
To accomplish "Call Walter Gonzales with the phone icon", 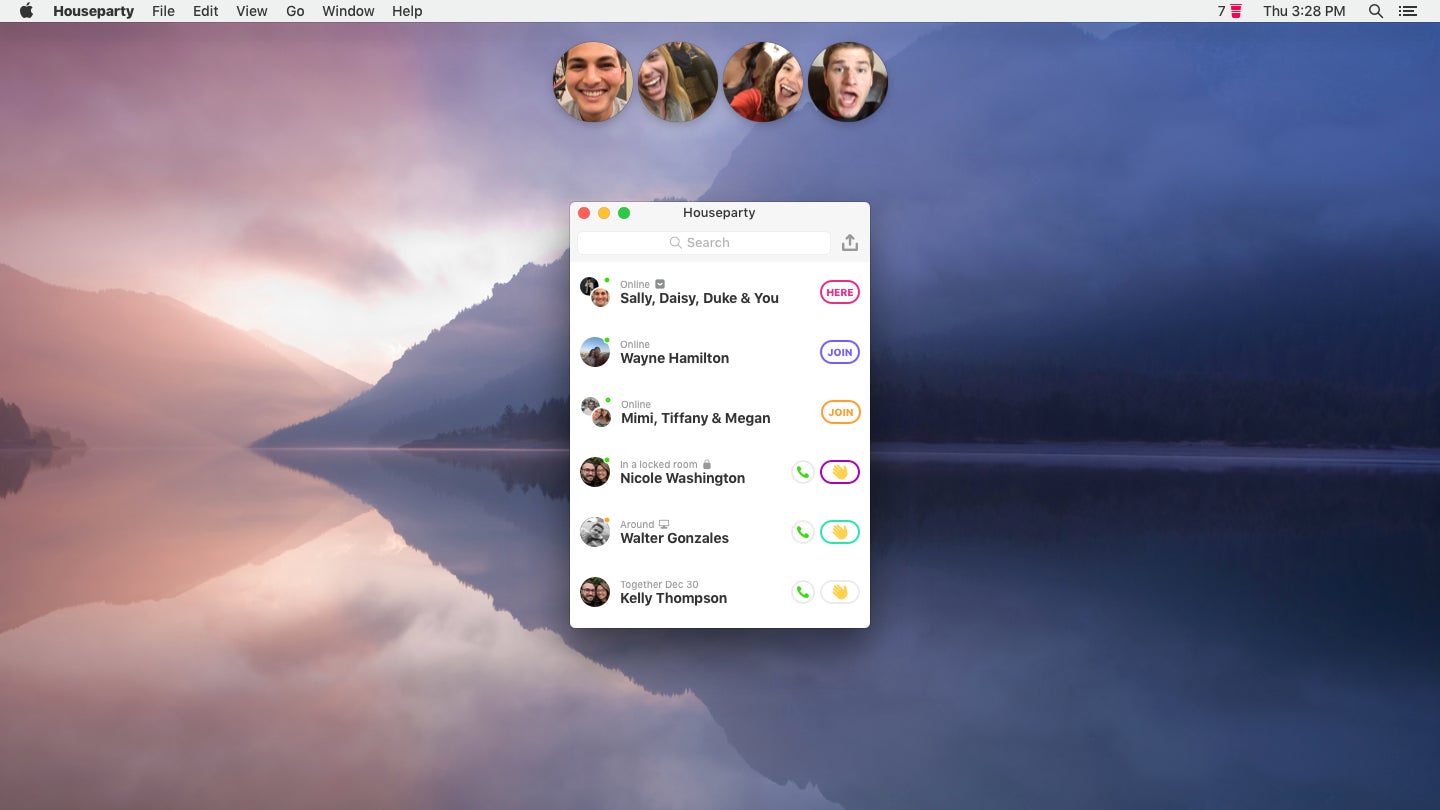I will click(x=802, y=532).
